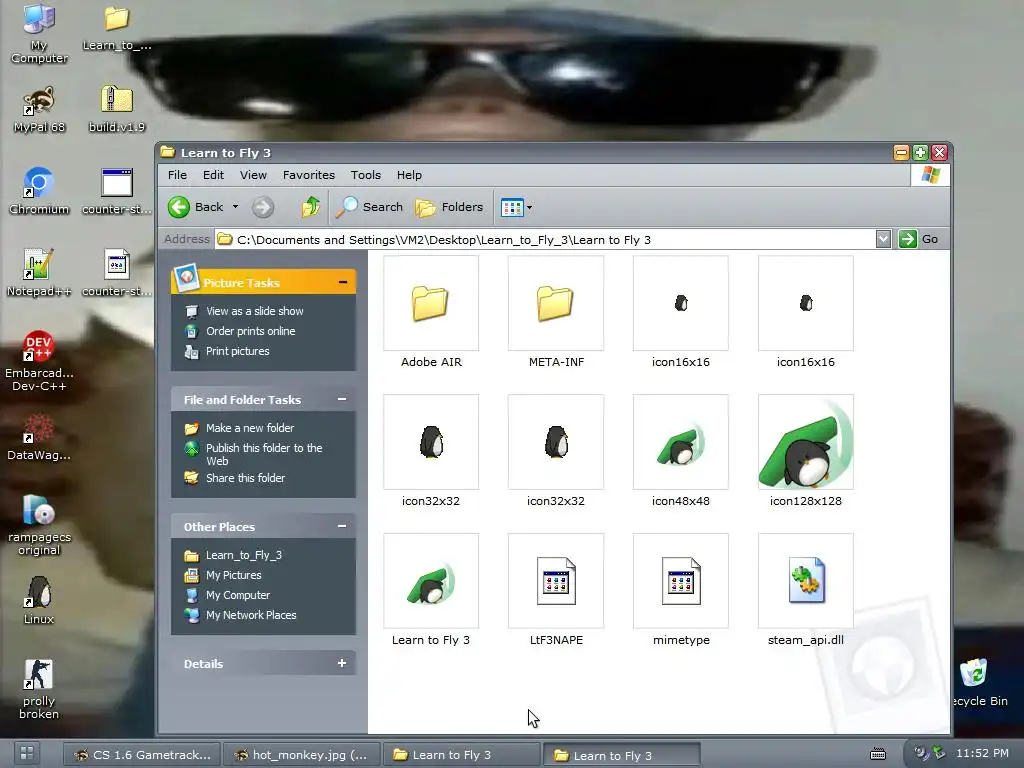Click Order prints online

click(x=250, y=331)
